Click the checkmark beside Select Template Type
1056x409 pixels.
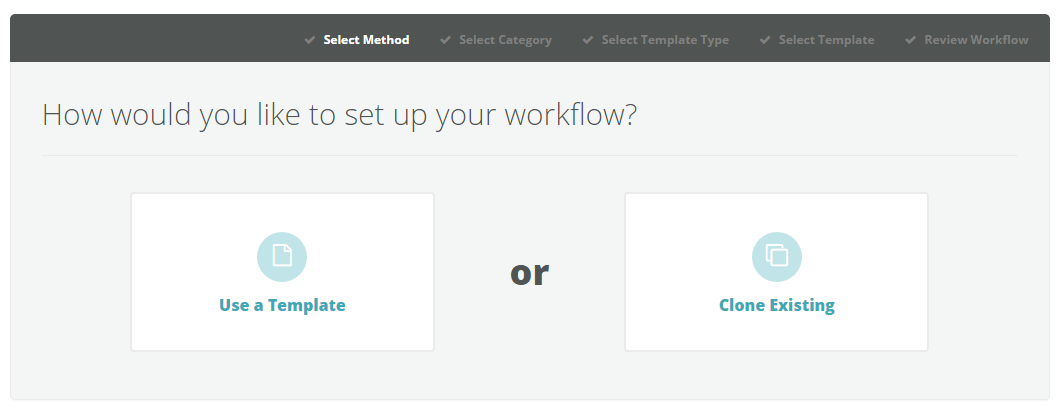[x=588, y=40]
